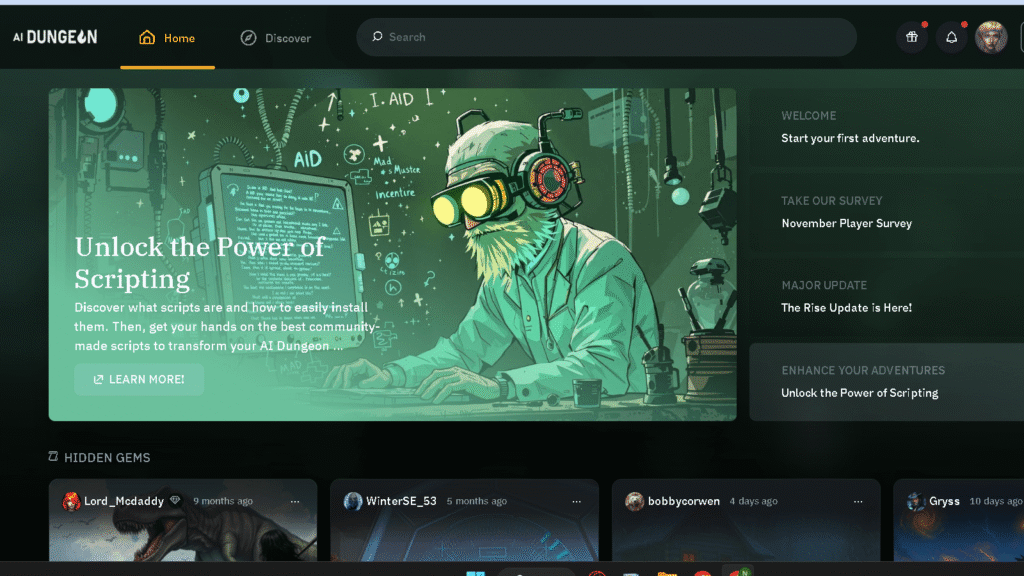Click WinterSE_53's avatar icon
Screen dimensions: 1024x576
click(353, 501)
